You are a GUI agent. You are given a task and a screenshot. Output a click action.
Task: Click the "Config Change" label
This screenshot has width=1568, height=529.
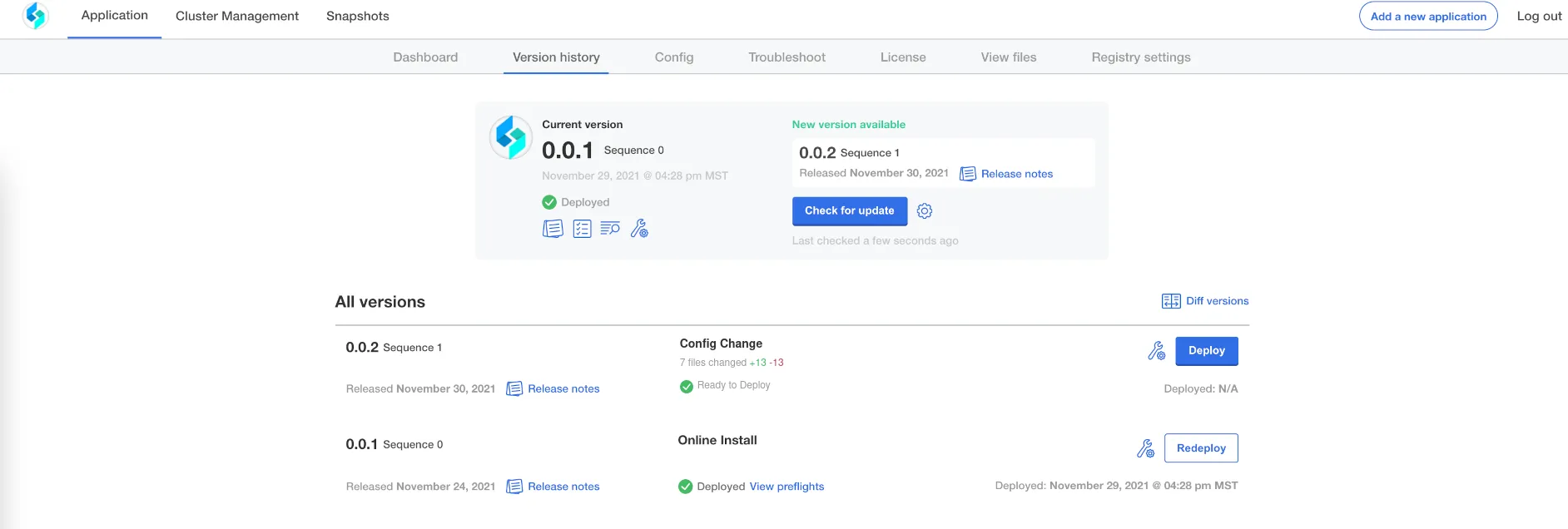click(x=721, y=344)
